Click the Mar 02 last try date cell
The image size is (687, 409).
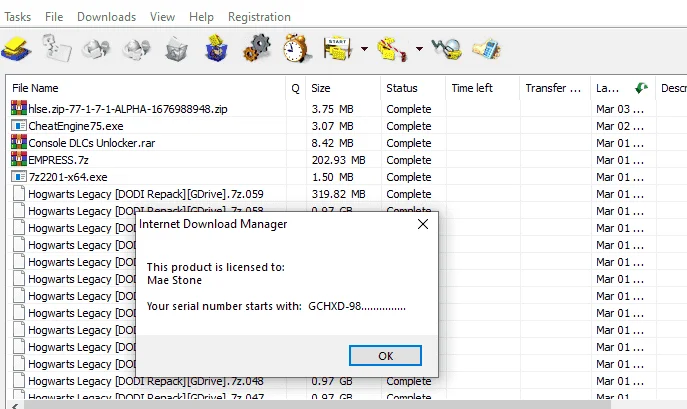tap(620, 126)
